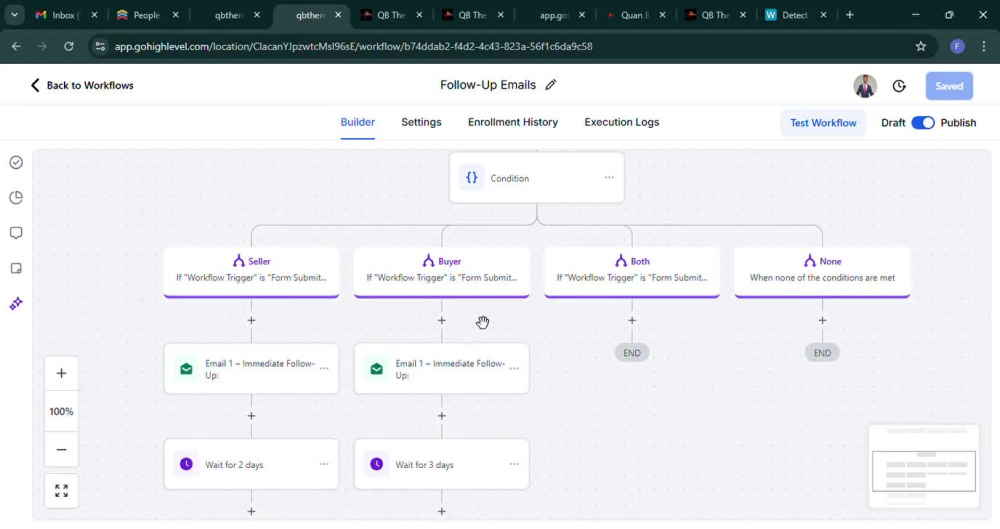Screen dimensions: 1000x529
Task: Add step after Seller Email 1 node
Action: pyautogui.click(x=251, y=416)
